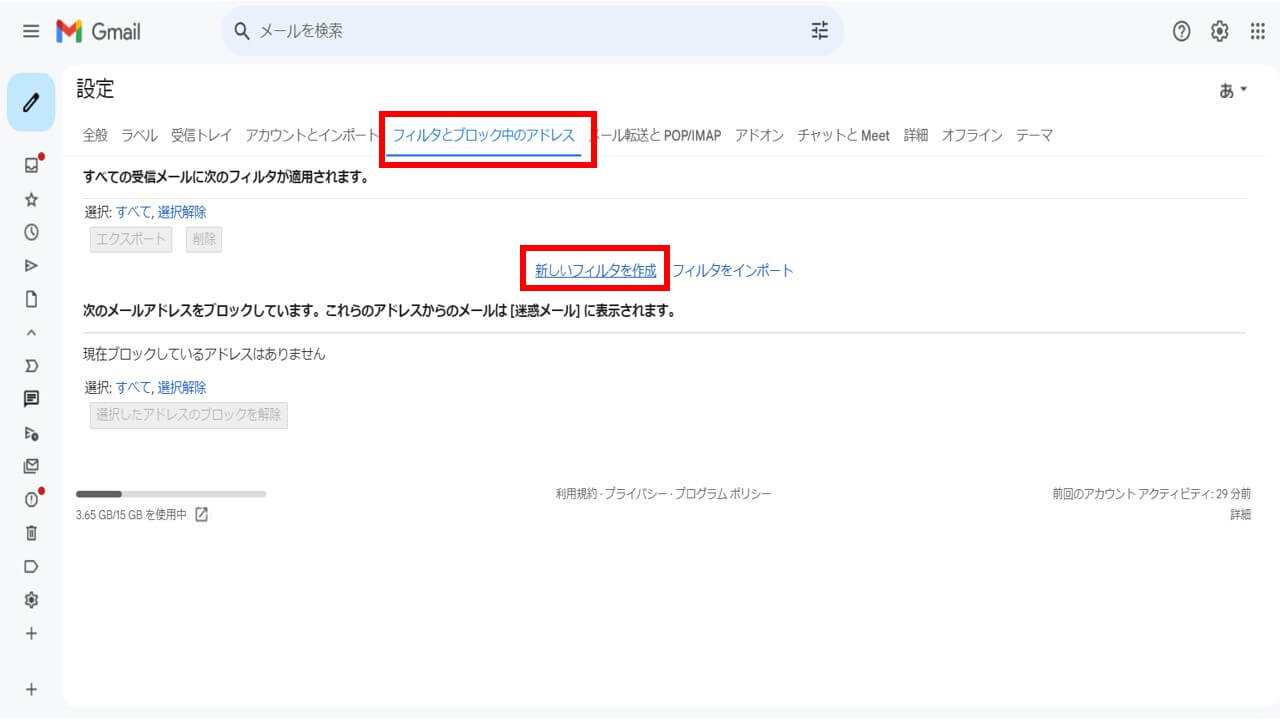Open Starred mail star icon
The width and height of the screenshot is (1280, 720).
coord(31,199)
